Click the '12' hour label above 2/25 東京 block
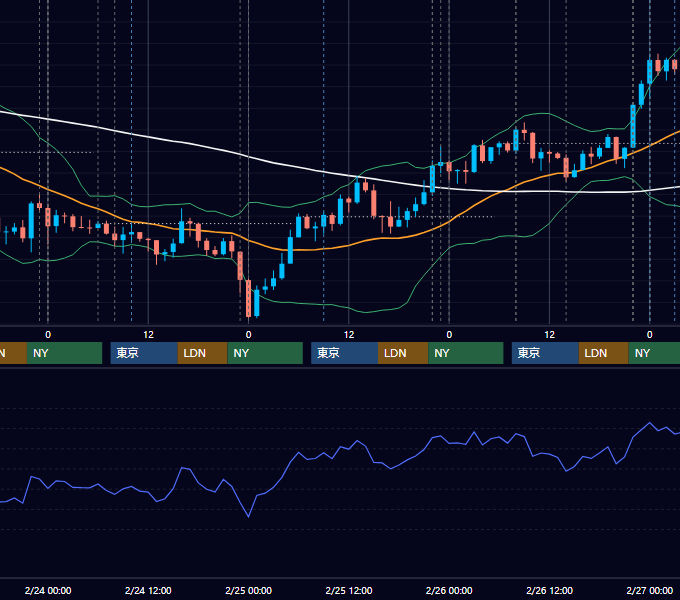This screenshot has height=600, width=680. pos(349,335)
